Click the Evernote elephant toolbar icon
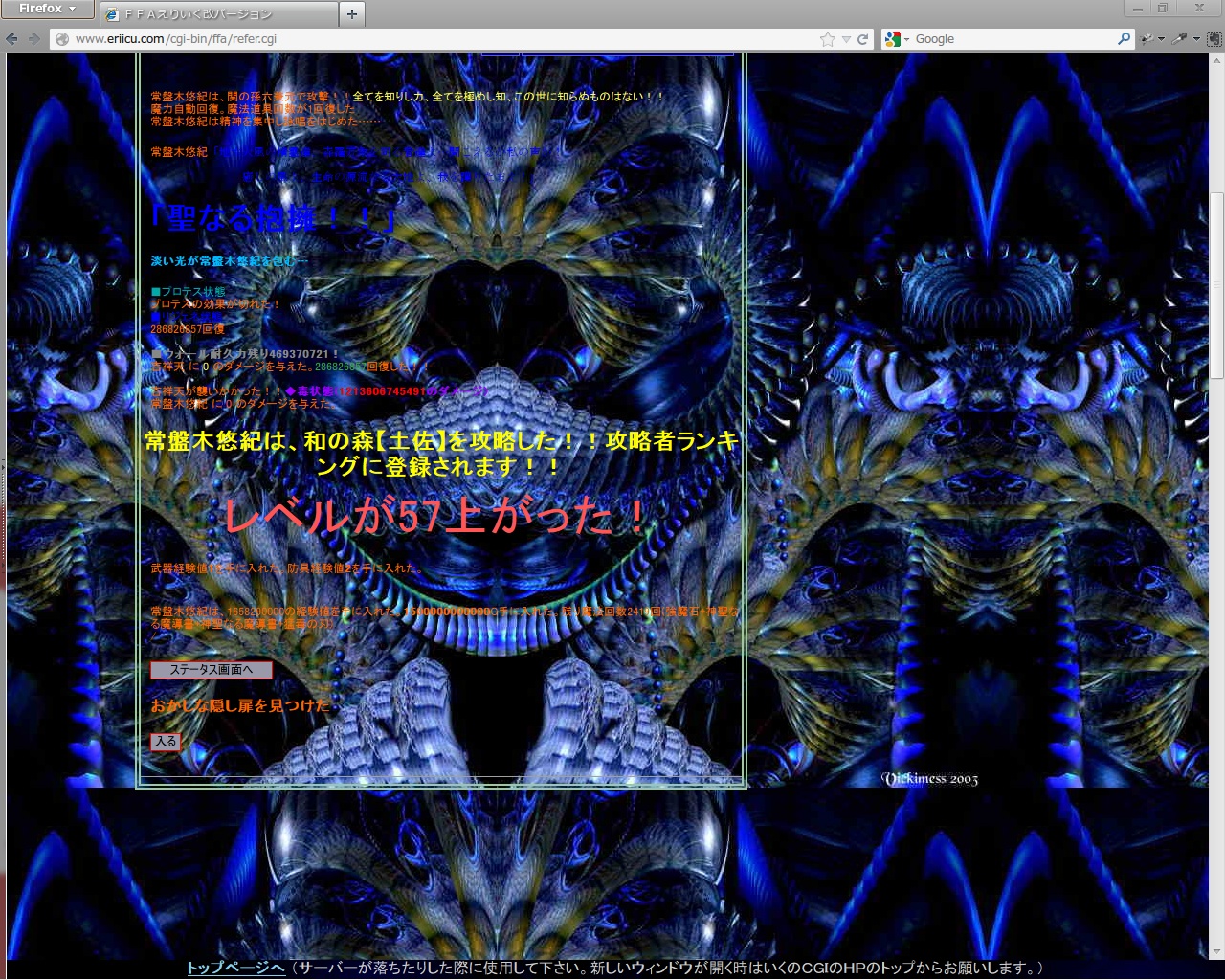The height and width of the screenshot is (980, 1225). coord(1214,39)
